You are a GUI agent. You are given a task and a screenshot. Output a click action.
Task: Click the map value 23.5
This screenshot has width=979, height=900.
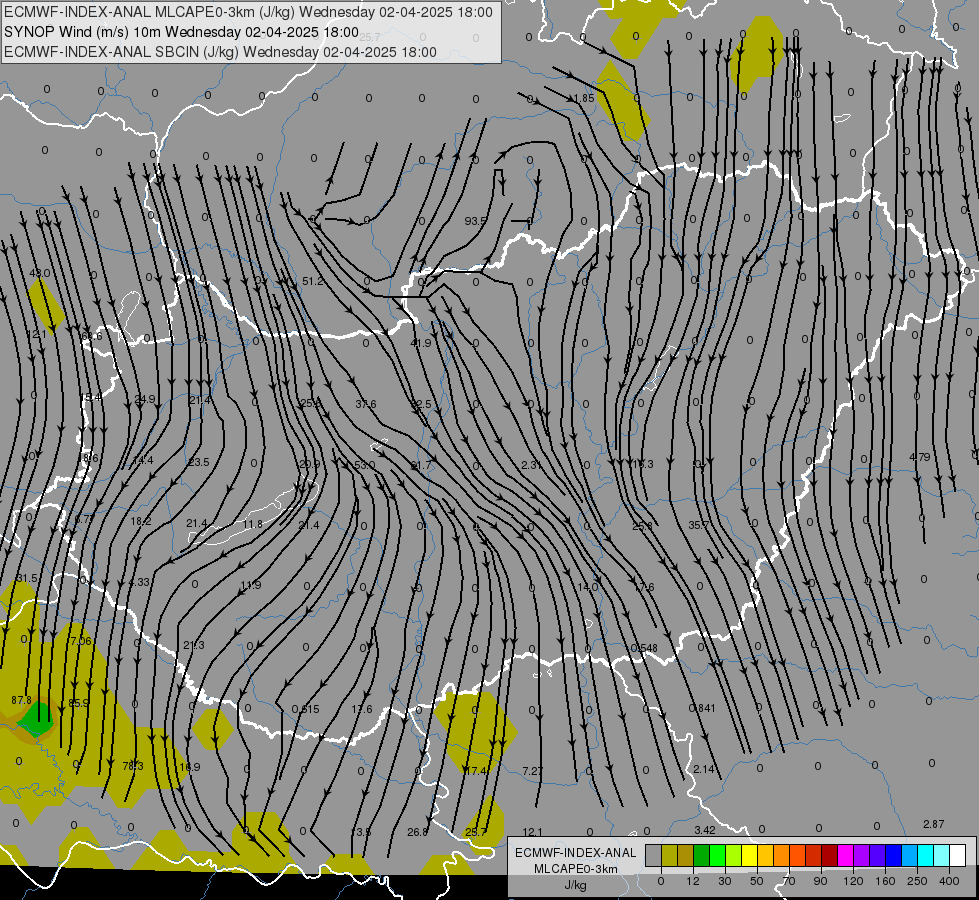point(199,462)
